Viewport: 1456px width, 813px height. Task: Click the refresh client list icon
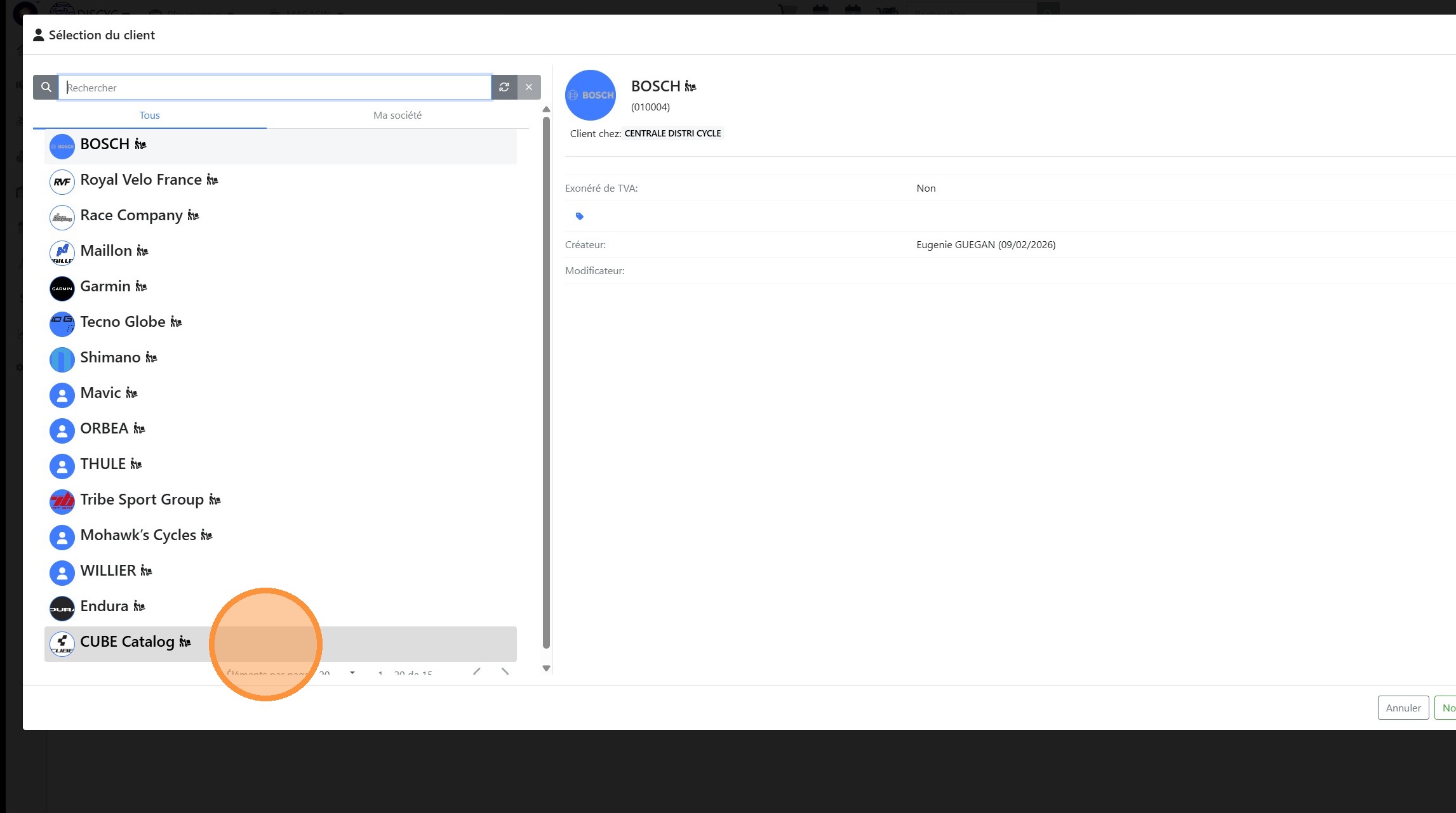pos(504,88)
